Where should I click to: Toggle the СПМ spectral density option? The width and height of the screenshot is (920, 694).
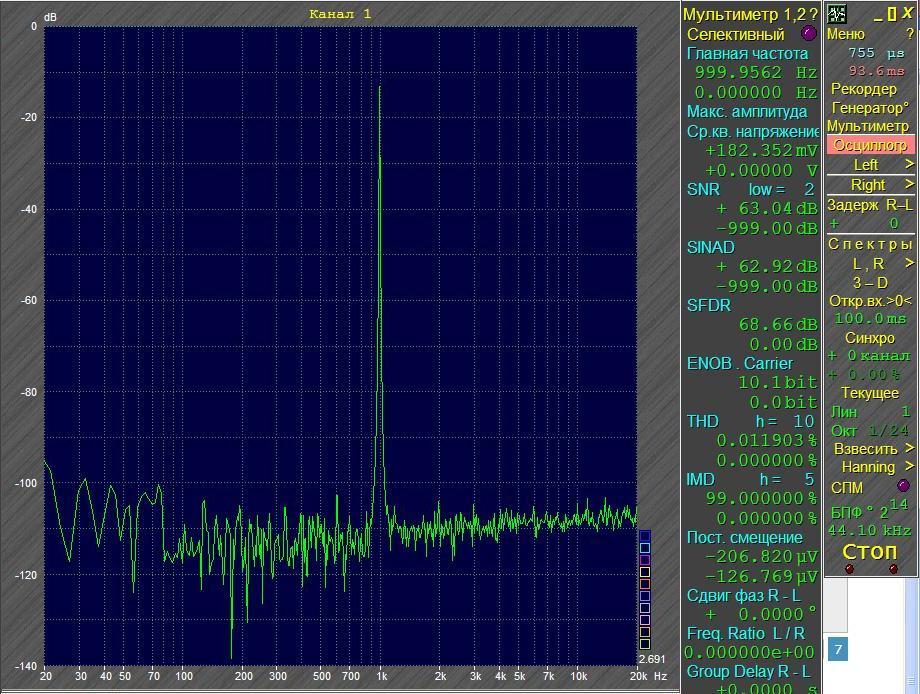point(847,488)
